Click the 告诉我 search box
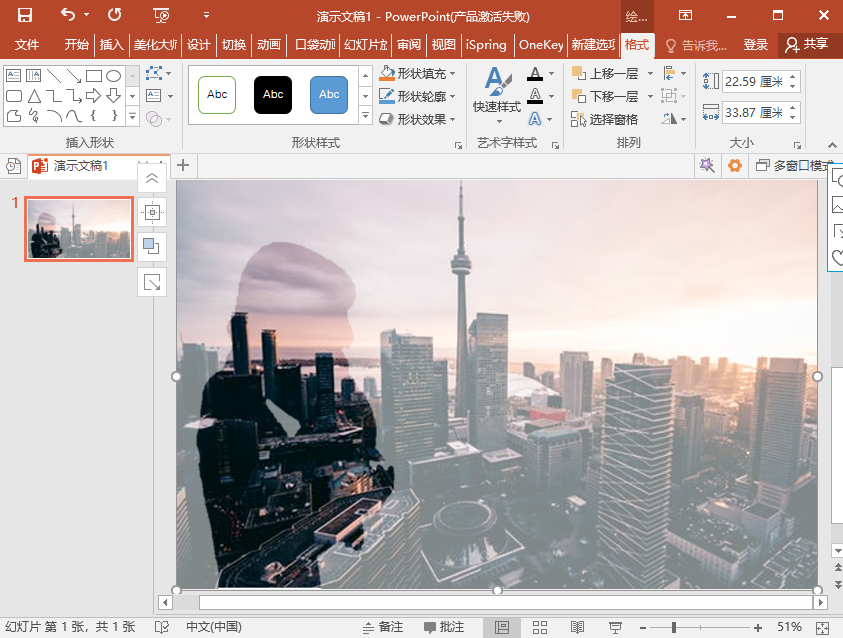843x638 pixels. tap(697, 45)
